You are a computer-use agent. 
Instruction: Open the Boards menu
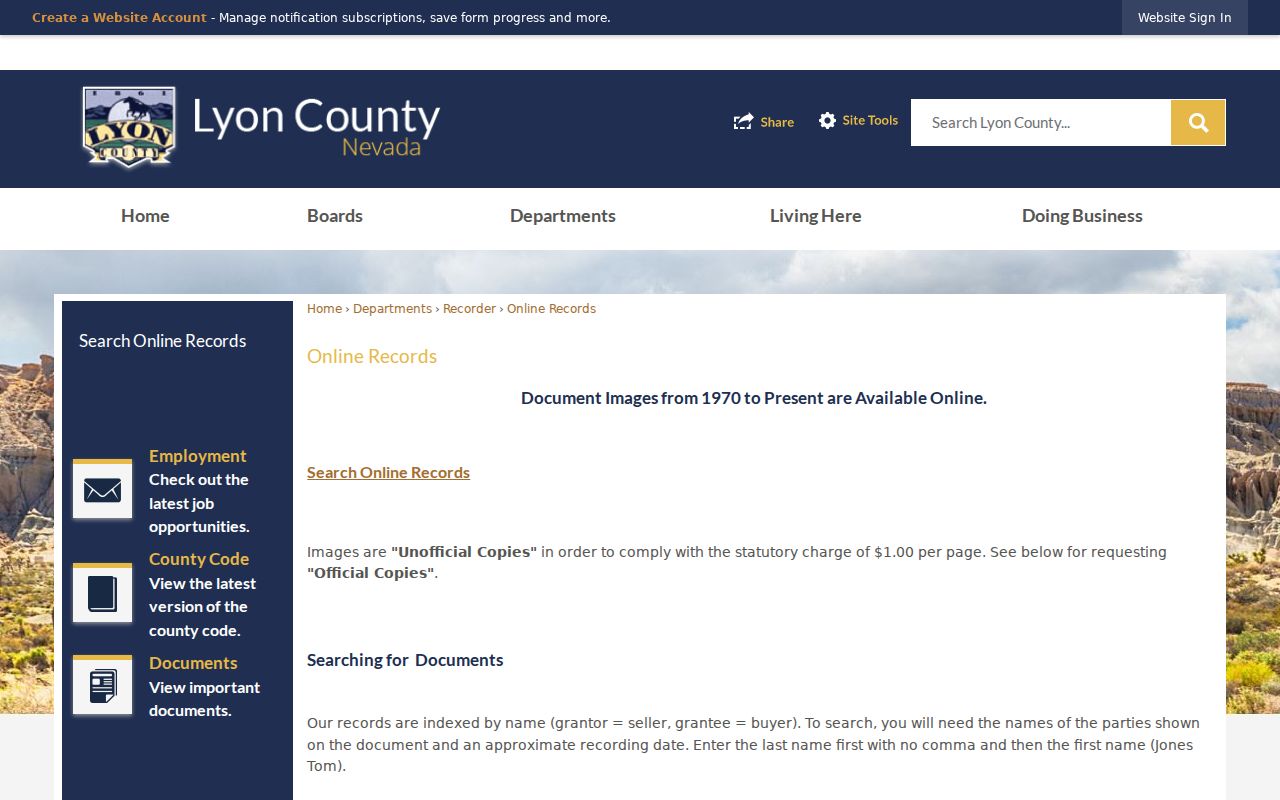[x=335, y=215]
